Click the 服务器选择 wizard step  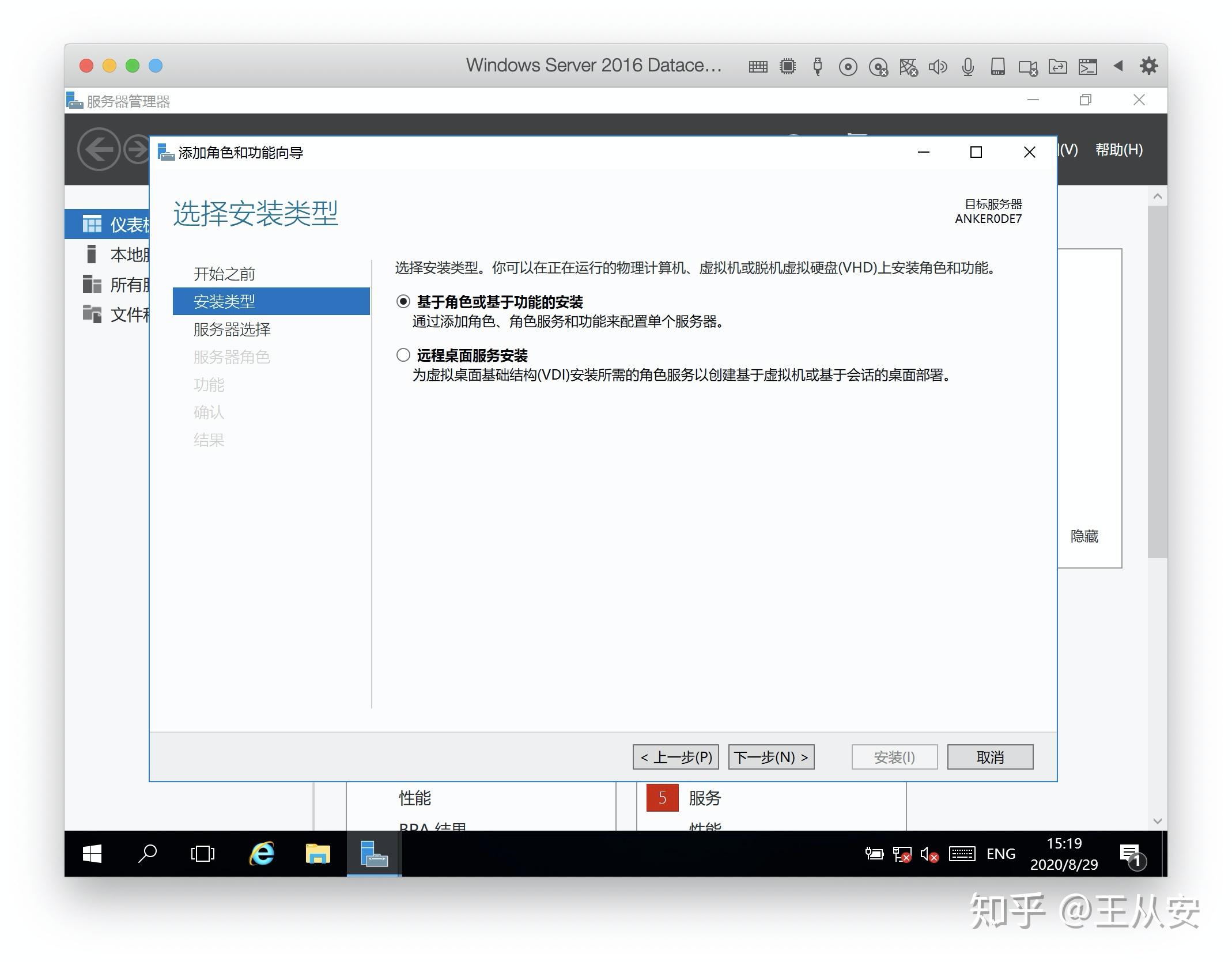233,329
